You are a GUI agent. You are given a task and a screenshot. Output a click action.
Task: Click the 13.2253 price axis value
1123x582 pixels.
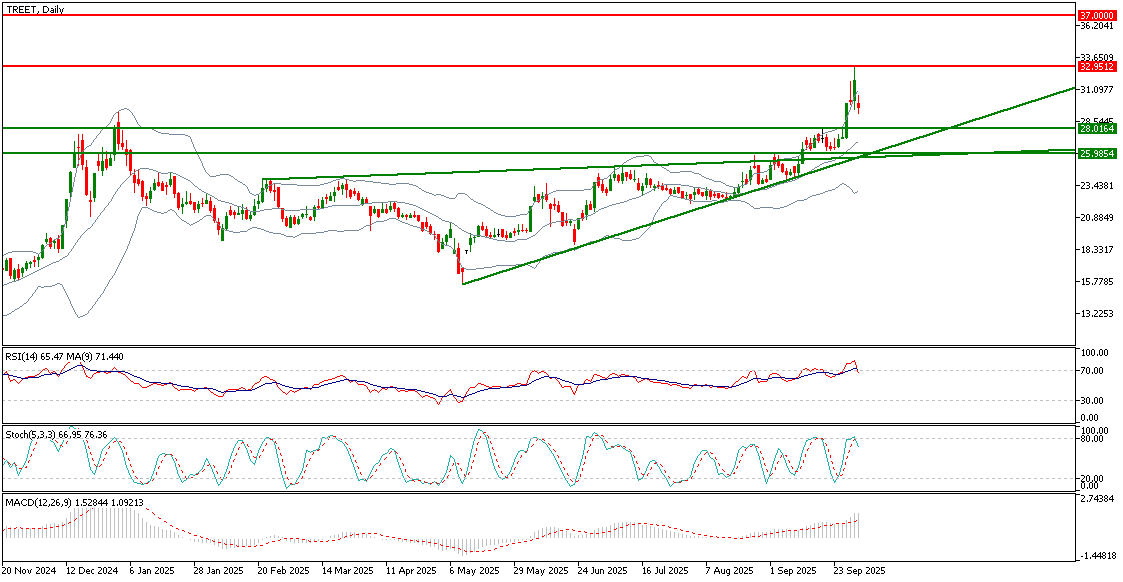coord(1097,314)
